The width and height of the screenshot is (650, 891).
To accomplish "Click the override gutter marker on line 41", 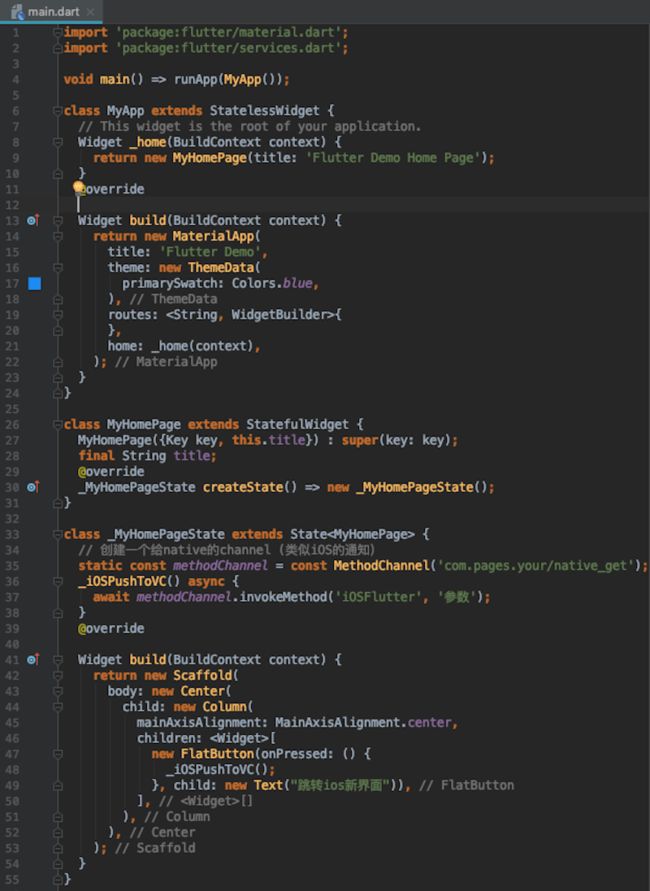I will tap(33, 659).
